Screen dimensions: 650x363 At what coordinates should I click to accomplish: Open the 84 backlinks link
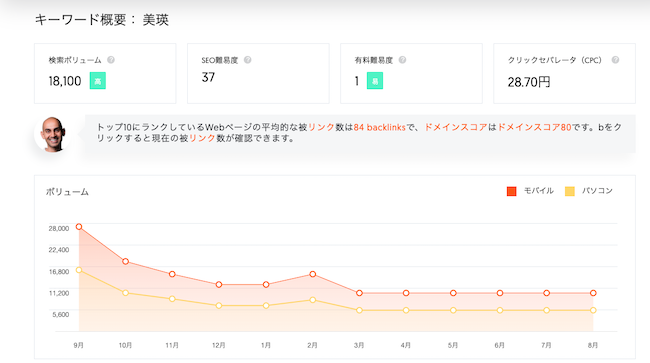click(x=379, y=127)
